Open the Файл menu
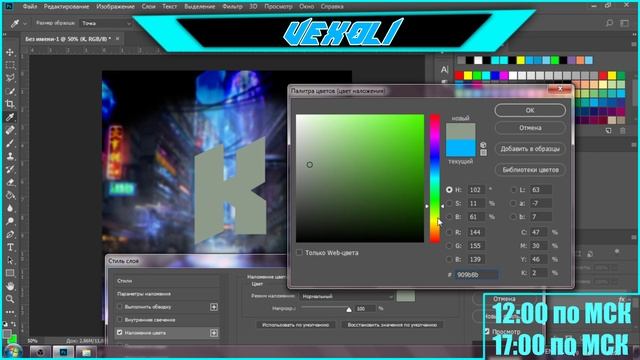Viewport: 640px width, 360px height. pyautogui.click(x=30, y=7)
